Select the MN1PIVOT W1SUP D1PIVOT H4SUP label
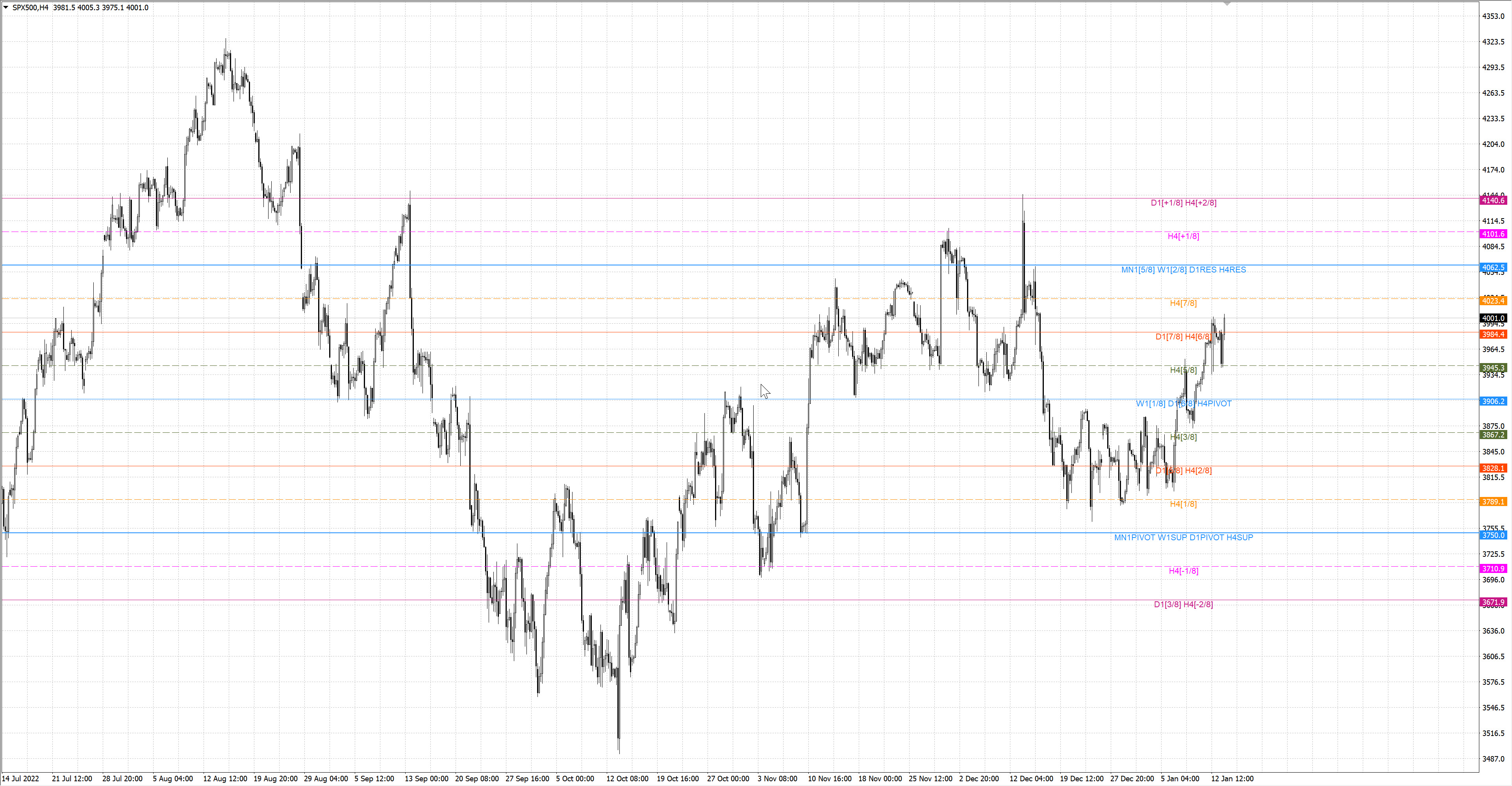The width and height of the screenshot is (1512, 786). (1183, 537)
